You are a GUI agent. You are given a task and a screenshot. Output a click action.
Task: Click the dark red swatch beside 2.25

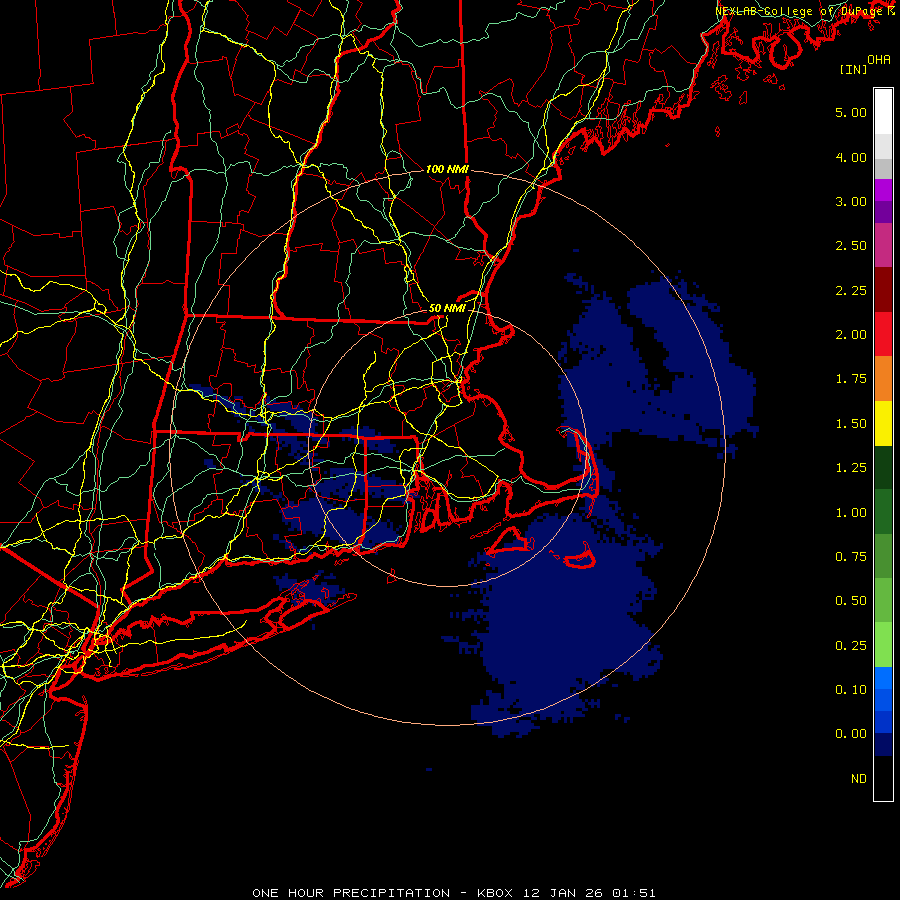coord(883,290)
